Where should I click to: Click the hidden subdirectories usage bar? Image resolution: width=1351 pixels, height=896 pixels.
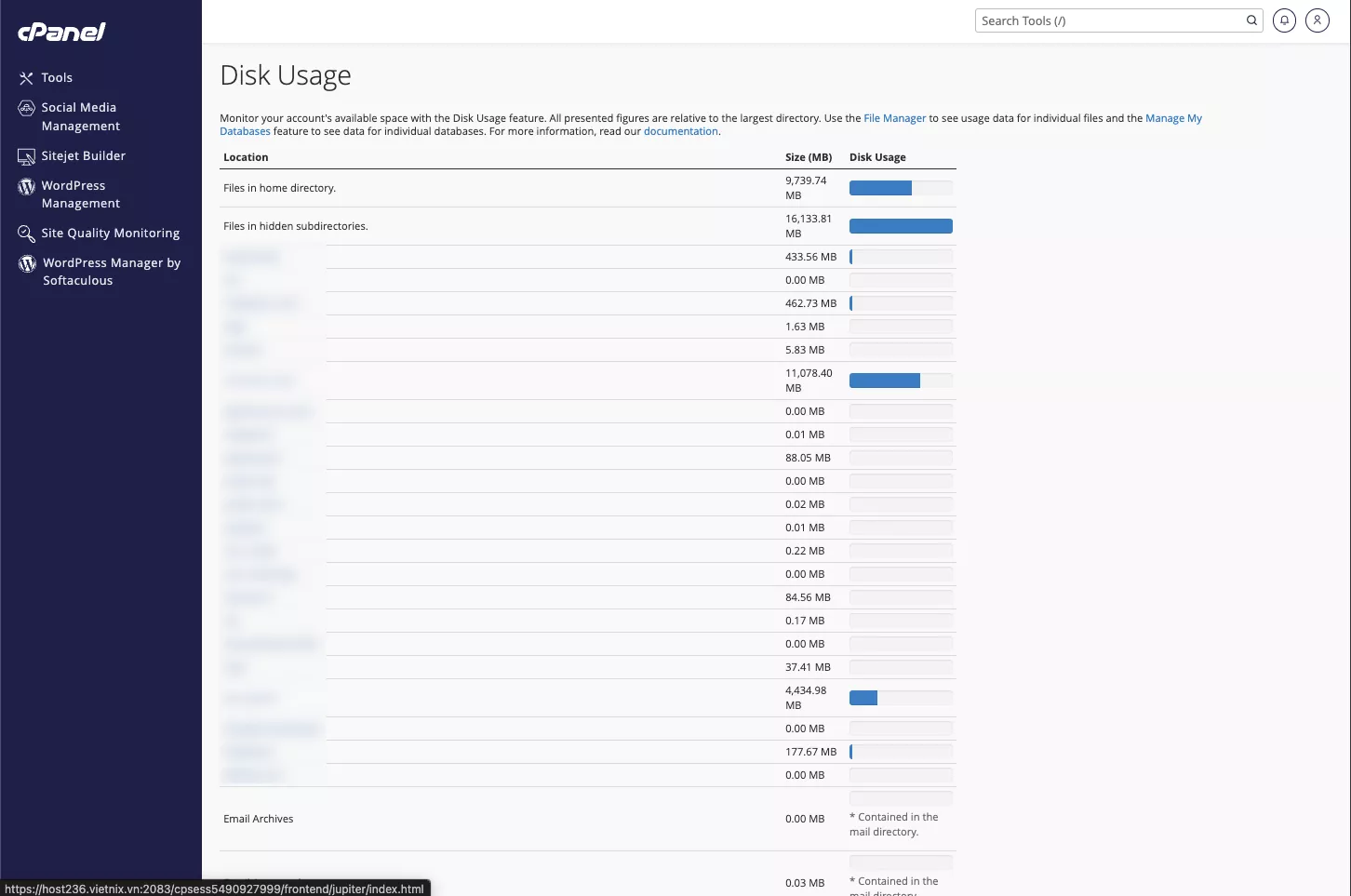(901, 226)
